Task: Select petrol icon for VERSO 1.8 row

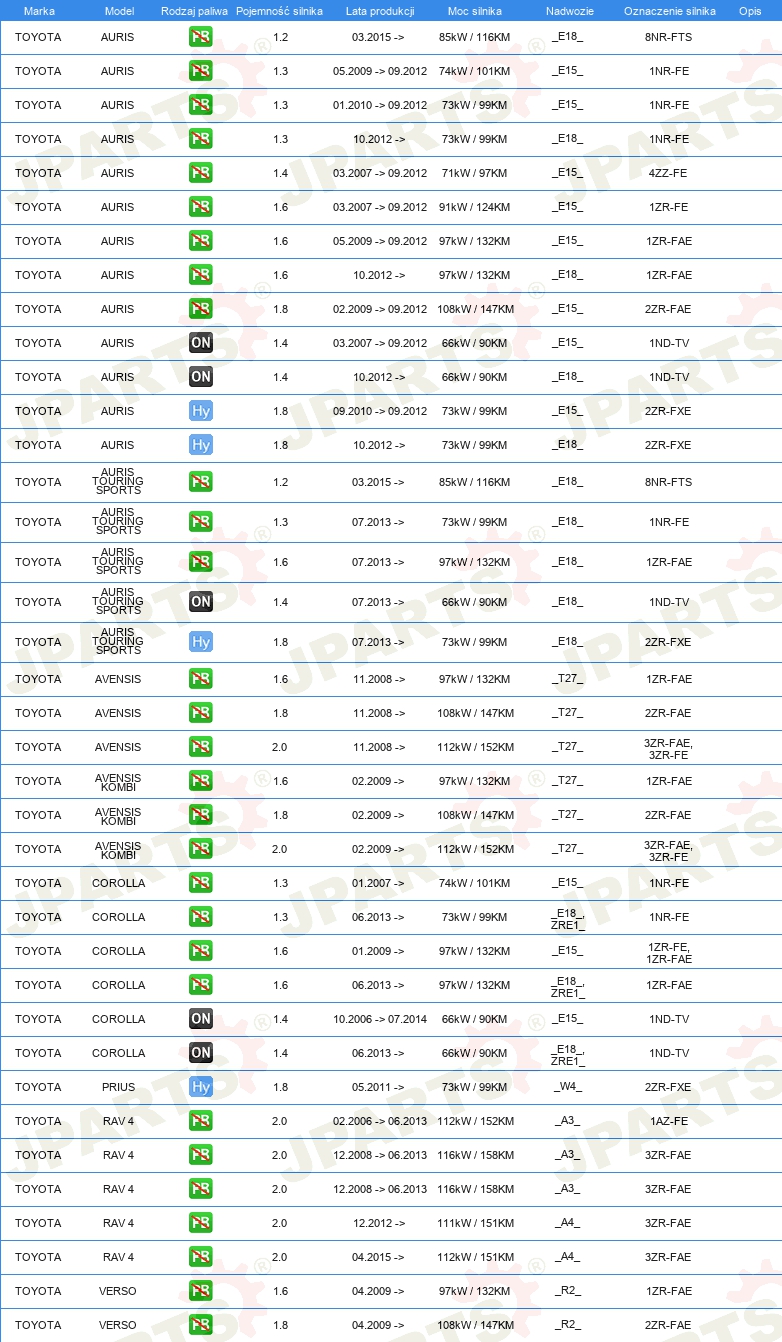Action: tap(201, 1325)
